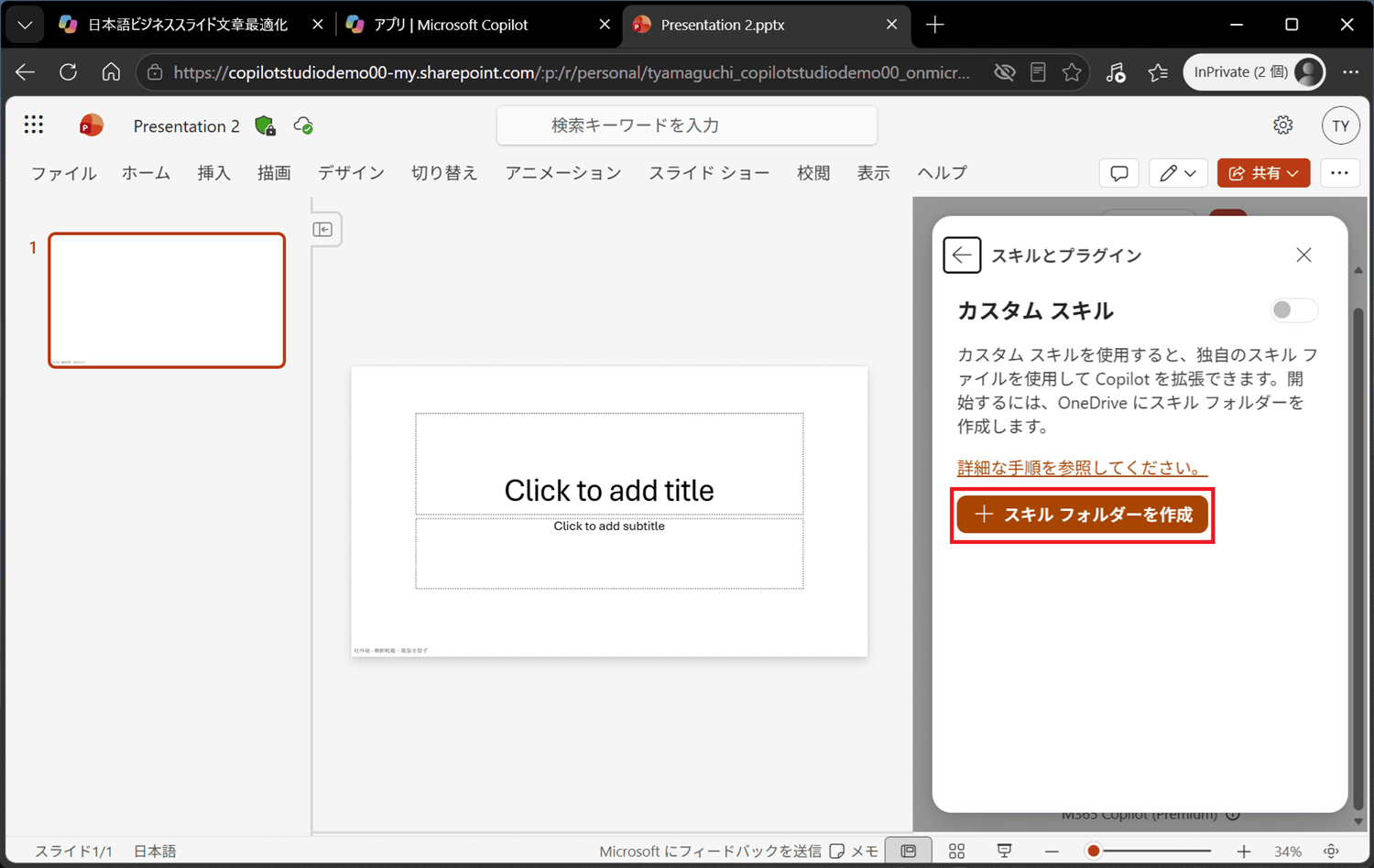Open the アニメーション ribbon tab
The image size is (1374, 868).
[x=563, y=173]
